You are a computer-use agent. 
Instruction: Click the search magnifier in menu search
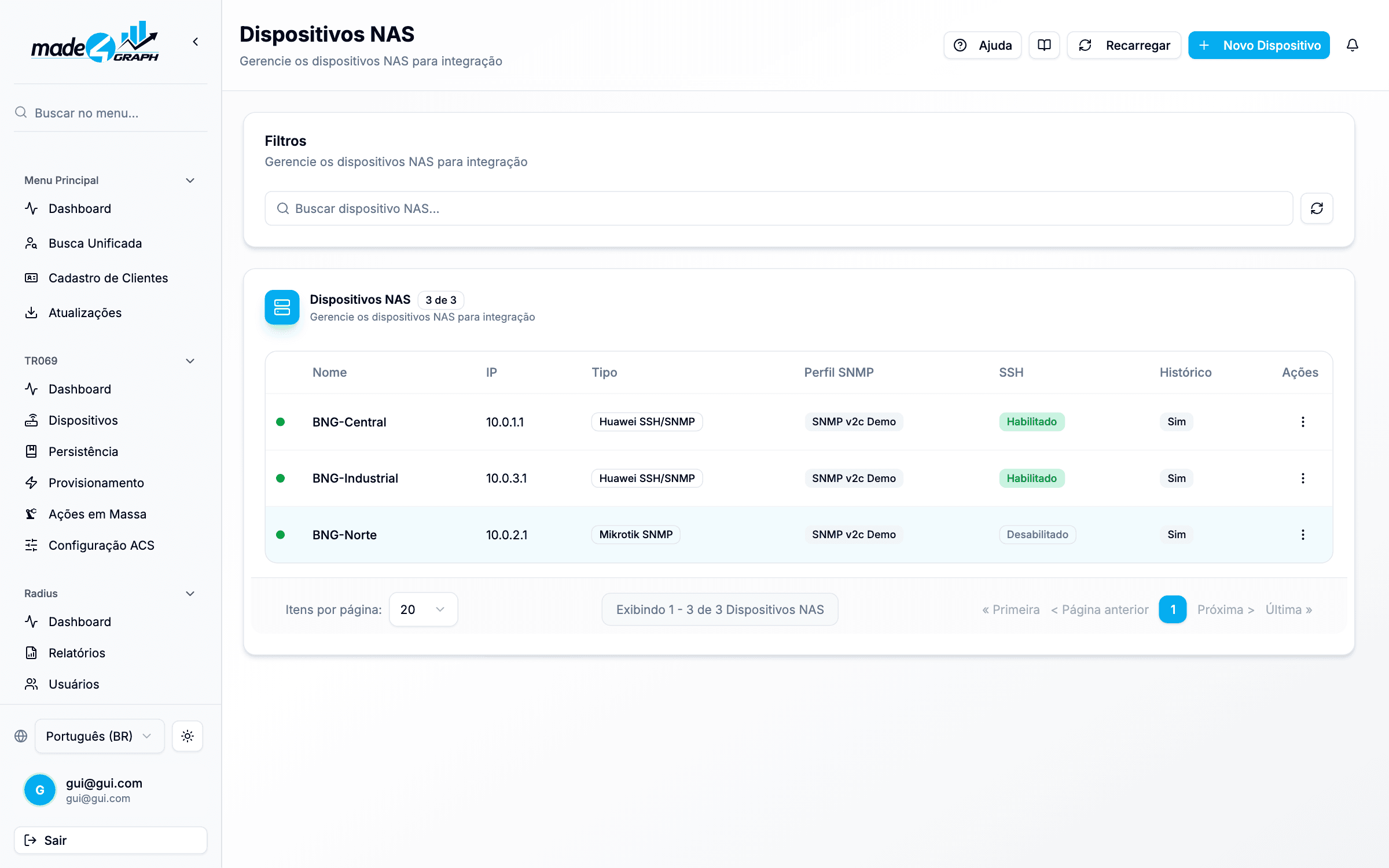pyautogui.click(x=21, y=112)
